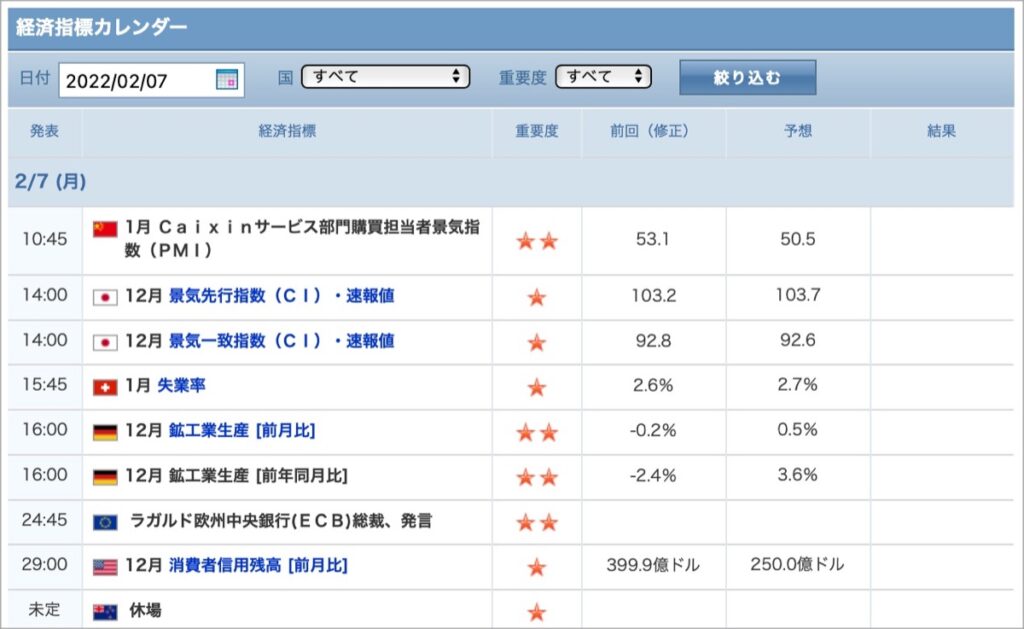Click the stars on ラガルド ECB row

point(537,523)
